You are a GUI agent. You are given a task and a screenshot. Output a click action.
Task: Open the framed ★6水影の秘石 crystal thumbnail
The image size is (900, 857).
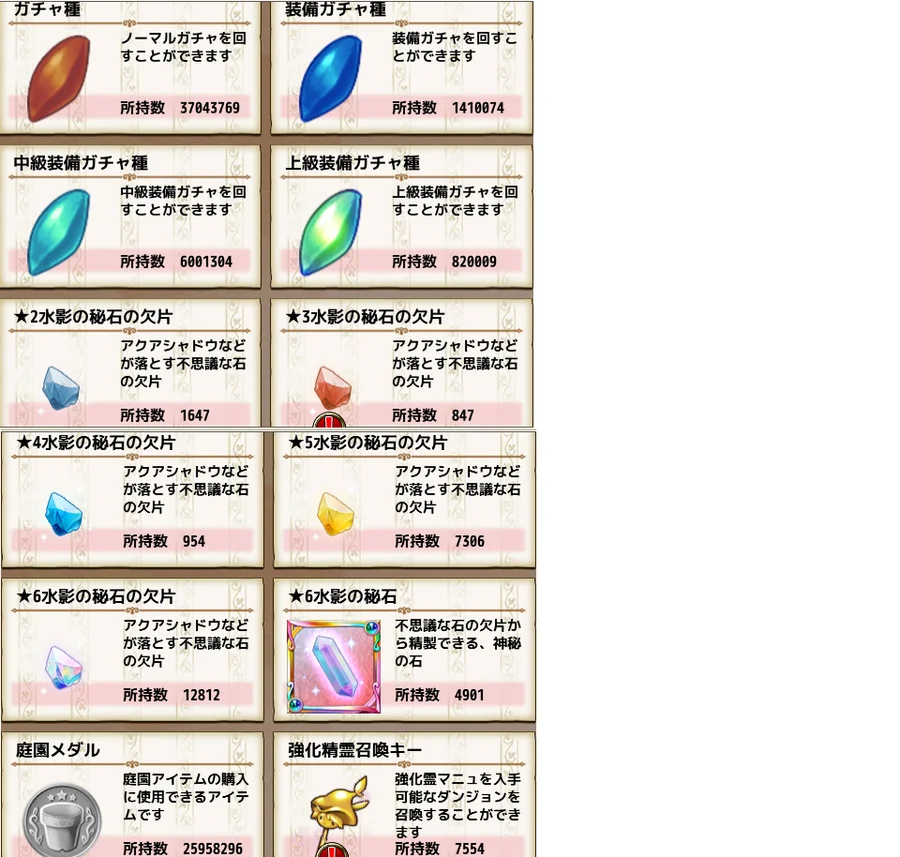(334, 666)
